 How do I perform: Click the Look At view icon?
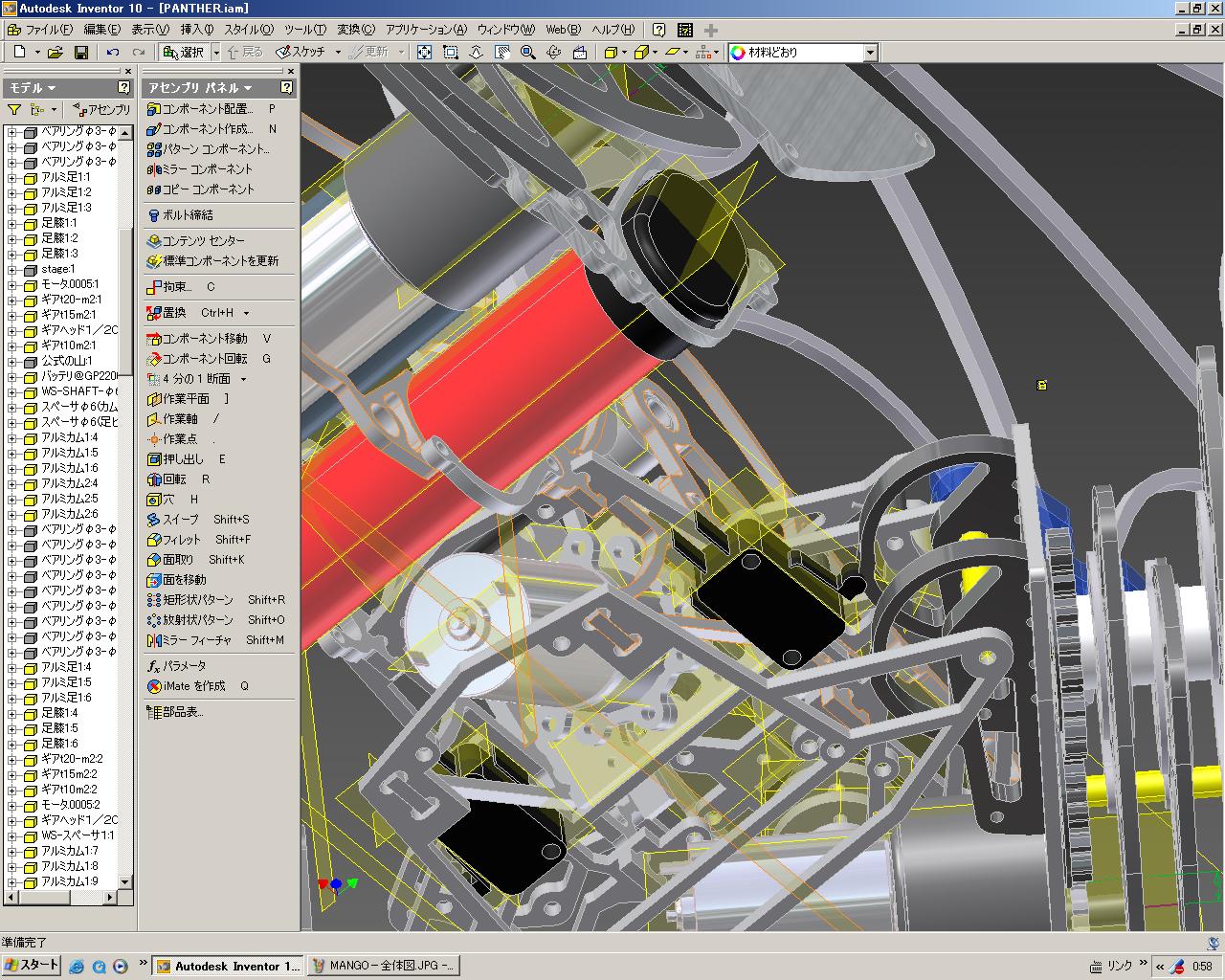[x=579, y=52]
